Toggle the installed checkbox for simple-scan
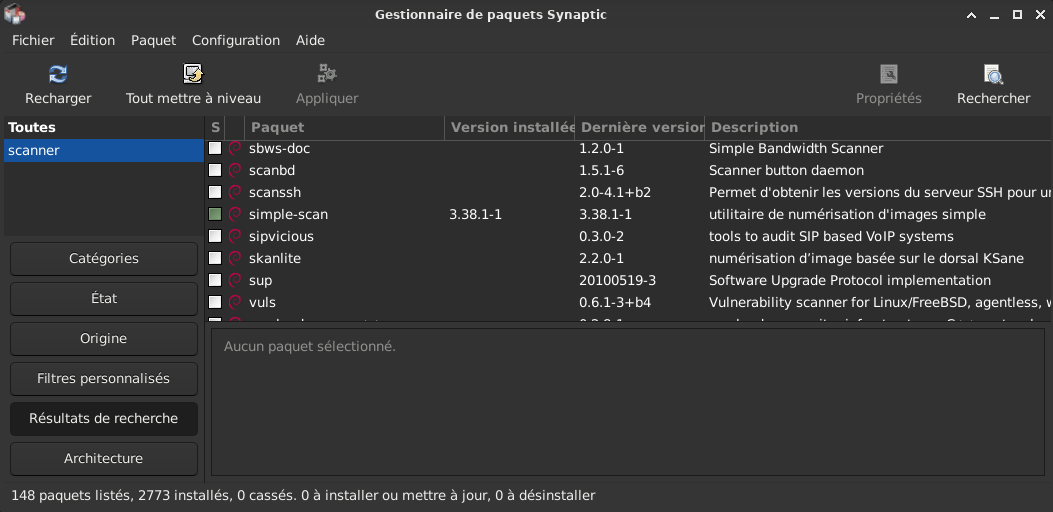This screenshot has height=512, width=1053. point(215,214)
